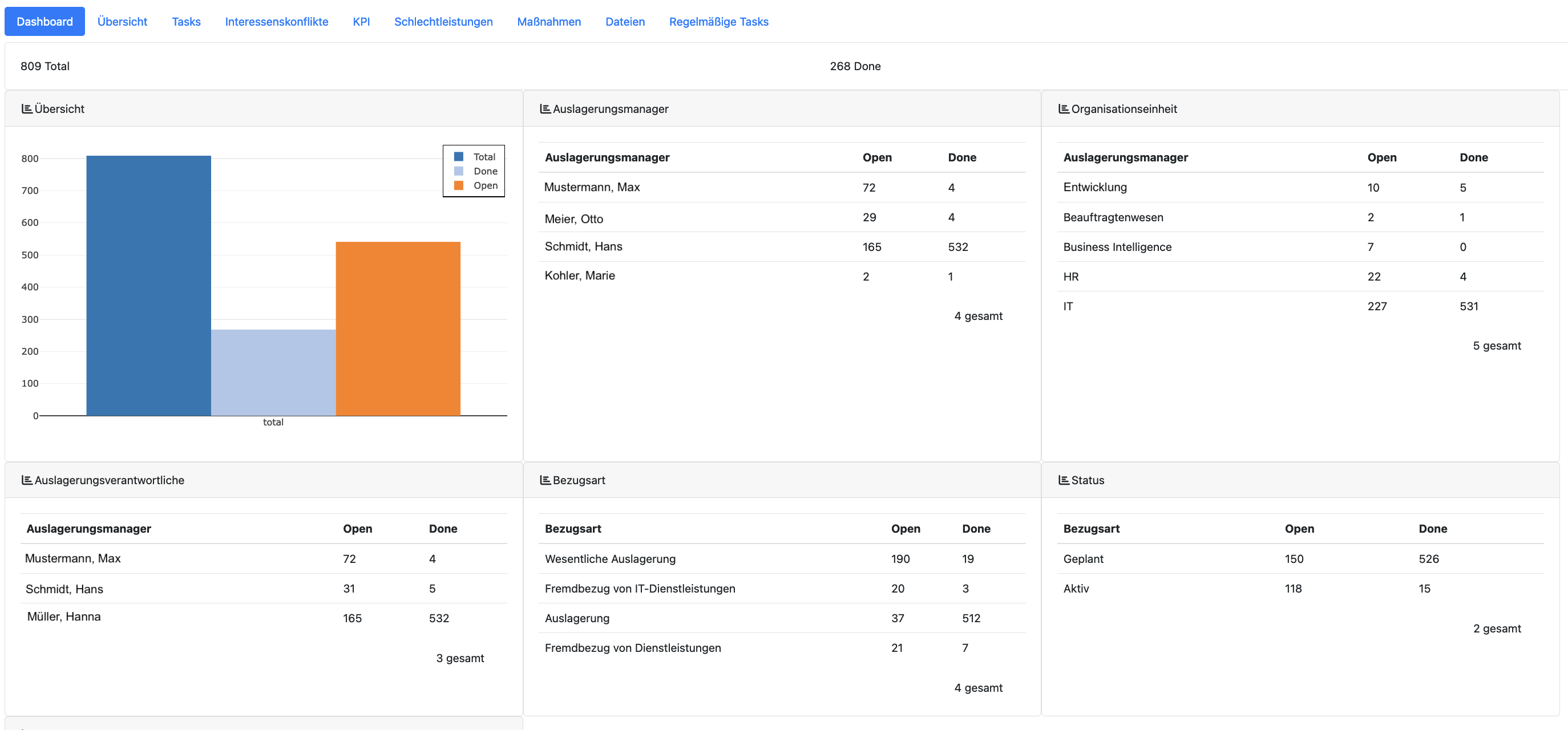The width and height of the screenshot is (1568, 730).
Task: Toggle the Open series legend swatch
Action: point(459,185)
